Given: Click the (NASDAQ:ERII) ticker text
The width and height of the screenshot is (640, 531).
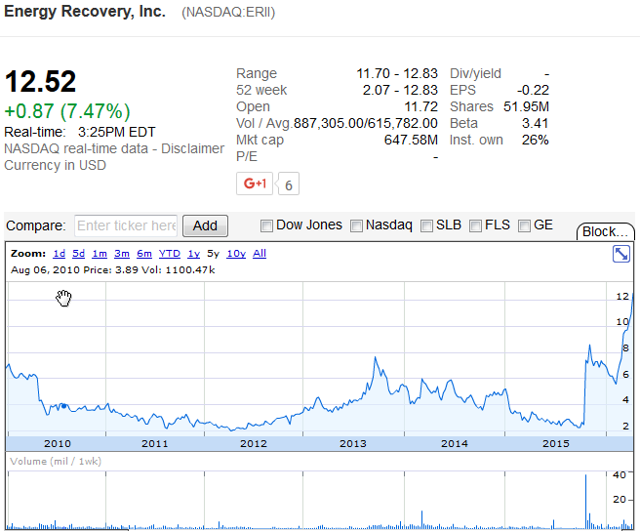Looking at the screenshot, I should (228, 12).
